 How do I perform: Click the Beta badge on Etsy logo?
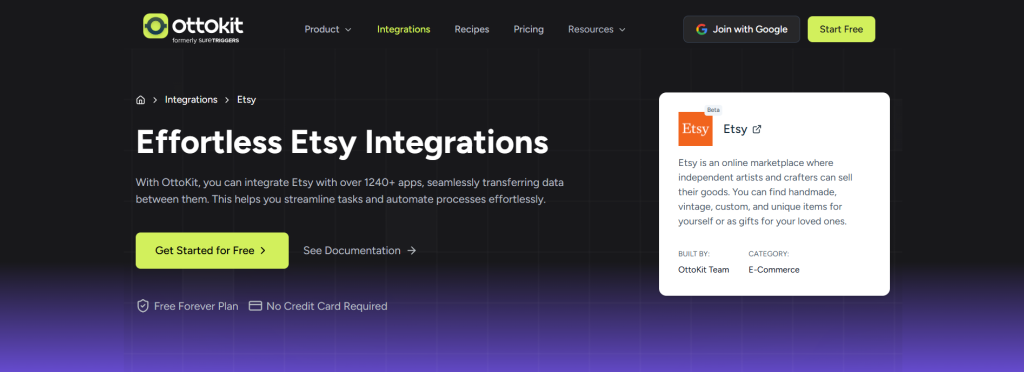713,110
